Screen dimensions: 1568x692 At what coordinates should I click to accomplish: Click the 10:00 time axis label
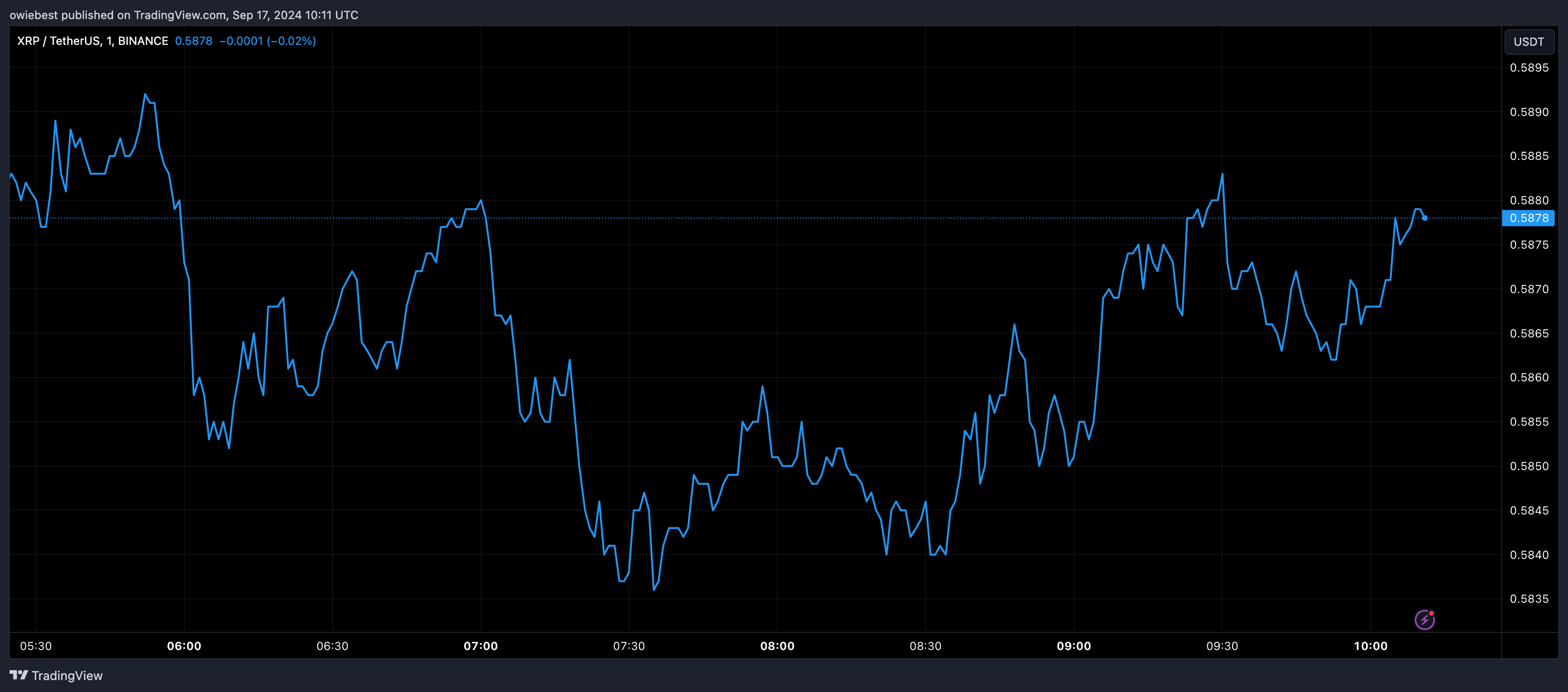pos(1371,646)
